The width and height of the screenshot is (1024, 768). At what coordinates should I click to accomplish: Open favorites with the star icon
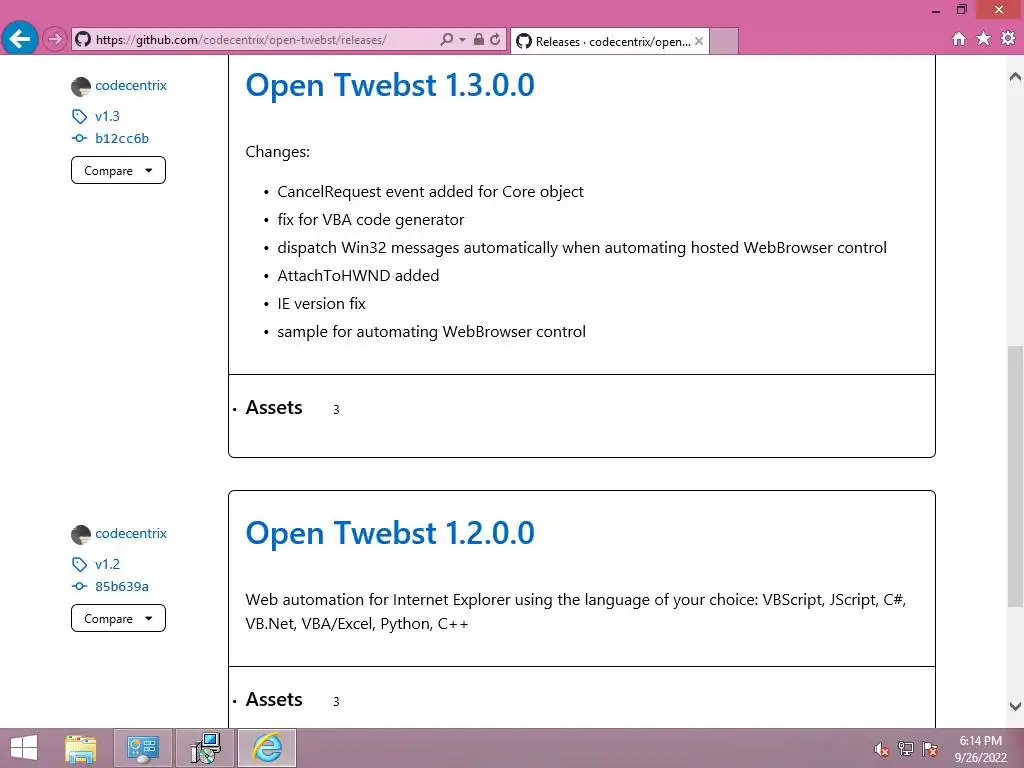[984, 39]
